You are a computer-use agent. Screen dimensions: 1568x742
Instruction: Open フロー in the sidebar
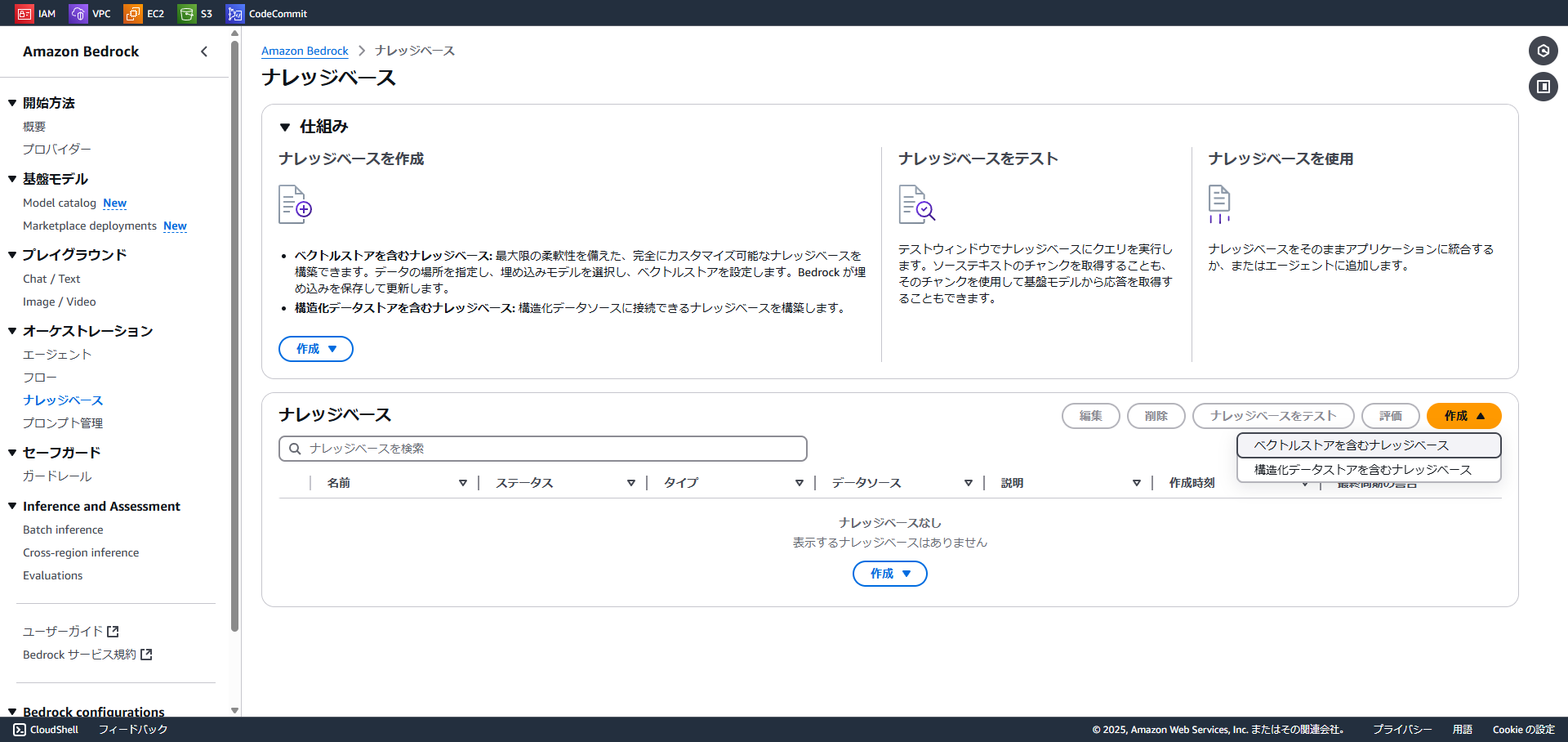point(40,378)
